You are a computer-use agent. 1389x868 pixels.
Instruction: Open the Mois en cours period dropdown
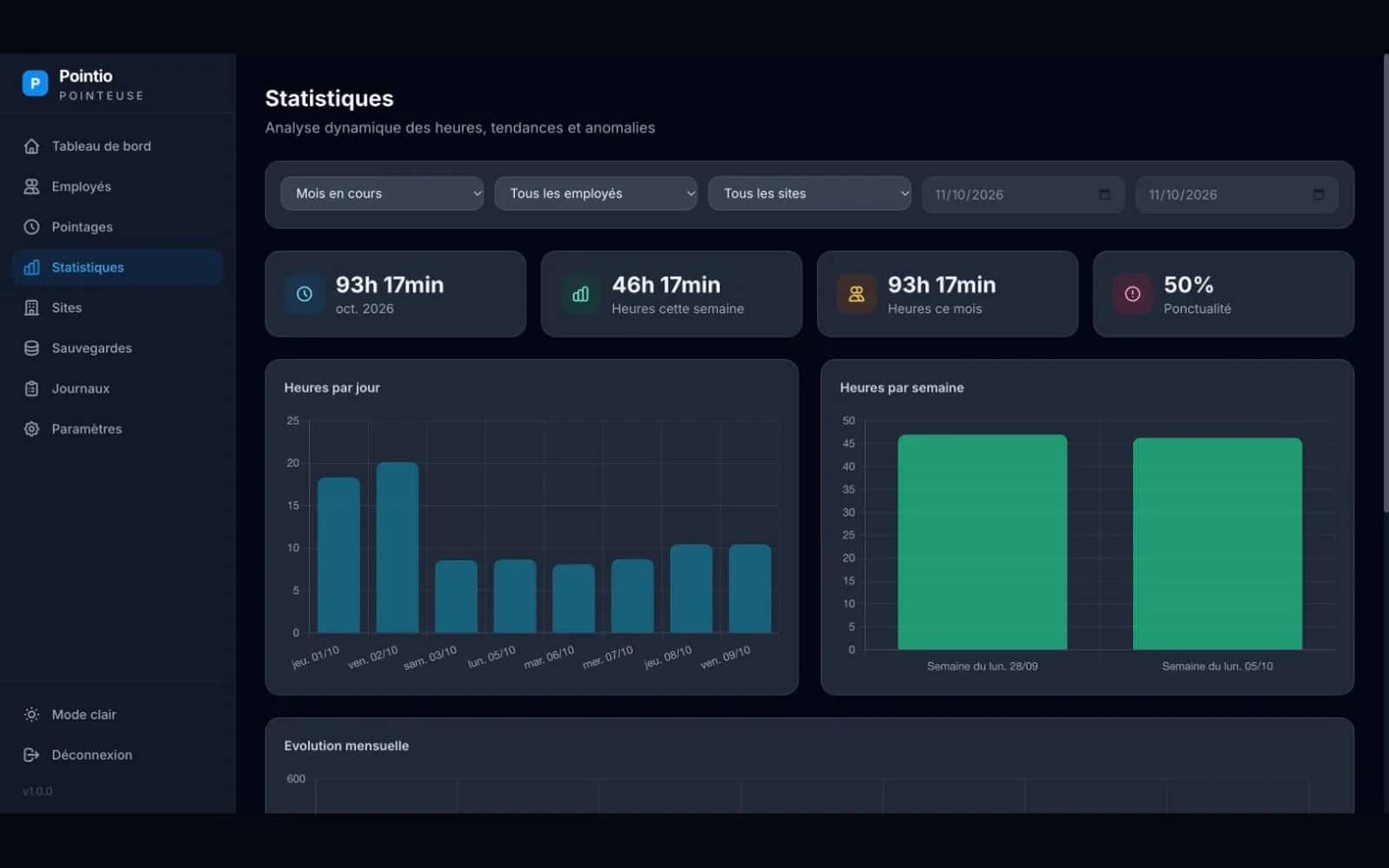[x=382, y=194]
